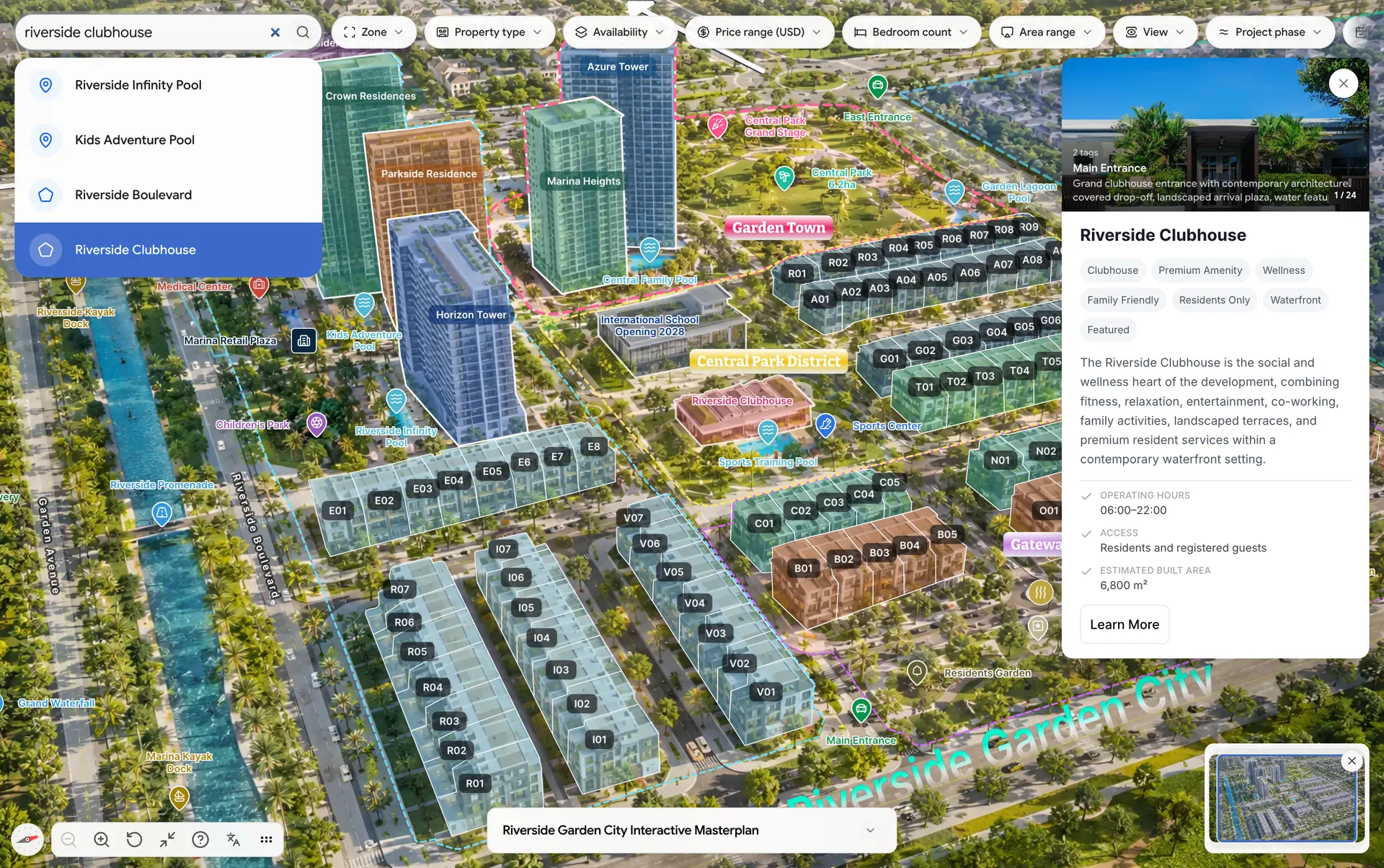Viewport: 1384px width, 868px height.
Task: Reset the map rotation
Action: 134,839
